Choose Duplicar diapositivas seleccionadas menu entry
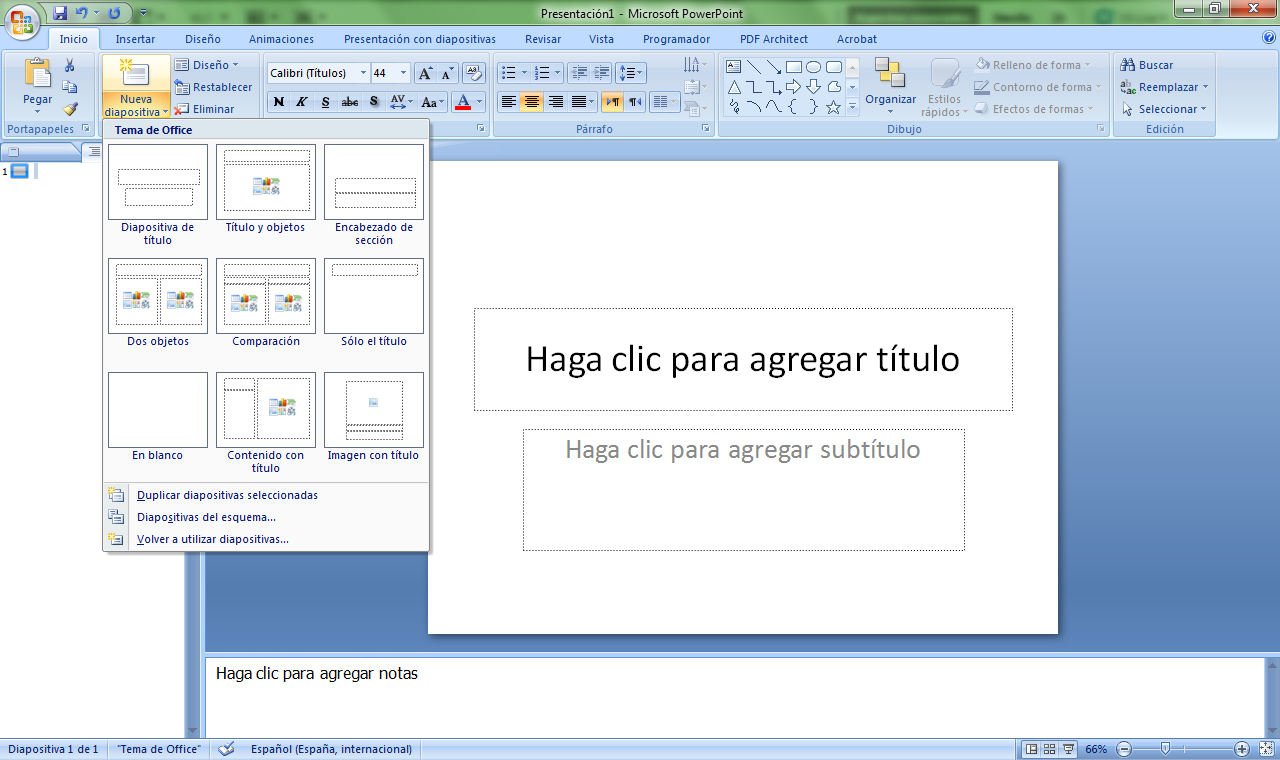This screenshot has width=1280, height=760. [x=227, y=495]
